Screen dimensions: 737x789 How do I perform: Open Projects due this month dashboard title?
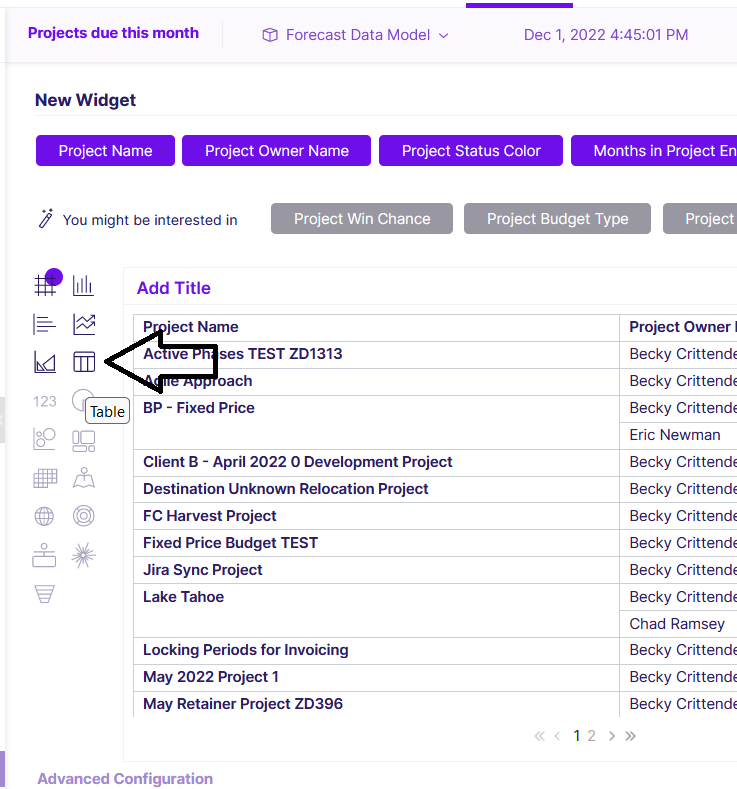(113, 33)
